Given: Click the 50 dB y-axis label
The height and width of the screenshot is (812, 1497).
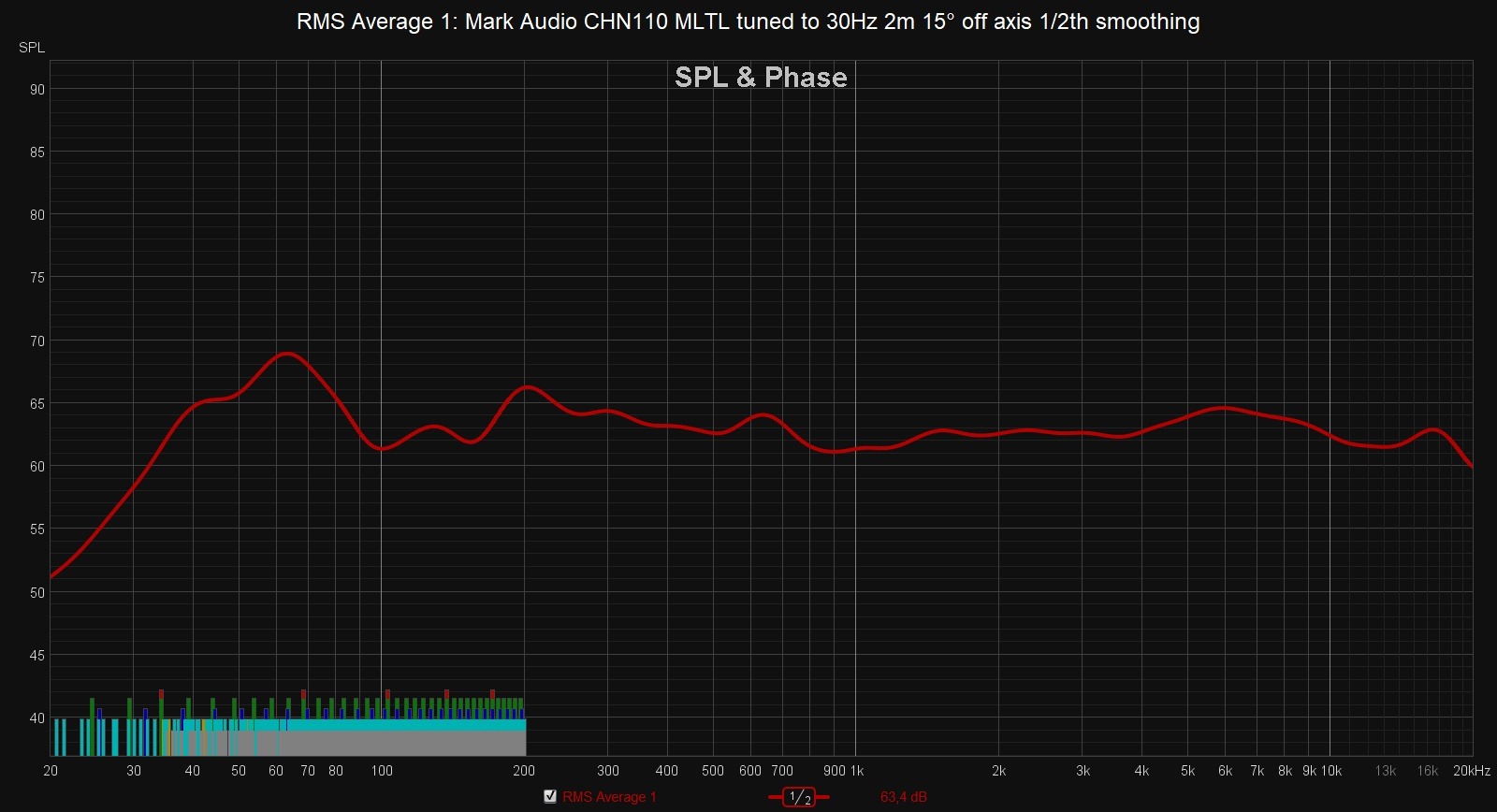Looking at the screenshot, I should [37, 592].
